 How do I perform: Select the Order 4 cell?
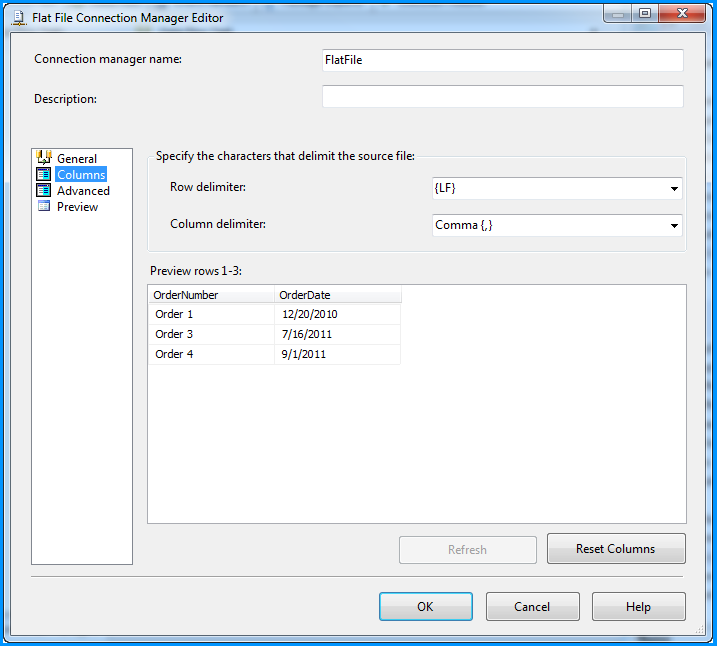click(212, 354)
